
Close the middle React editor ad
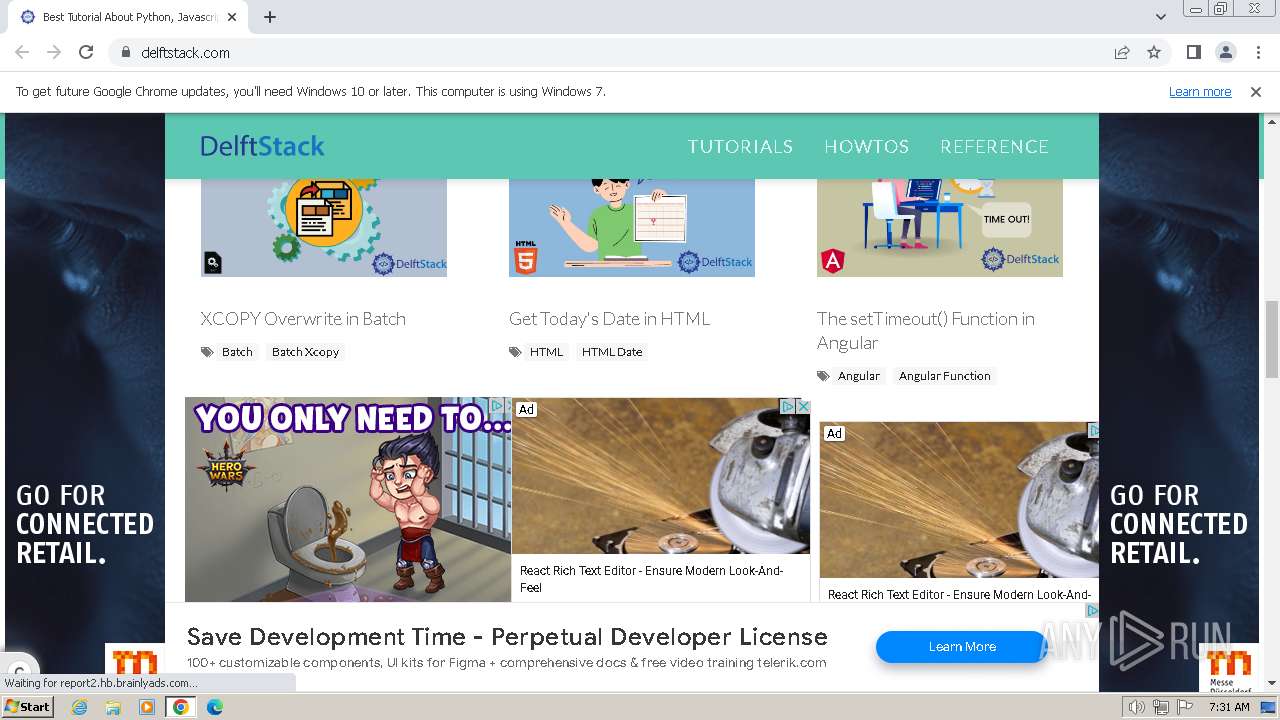pos(802,406)
